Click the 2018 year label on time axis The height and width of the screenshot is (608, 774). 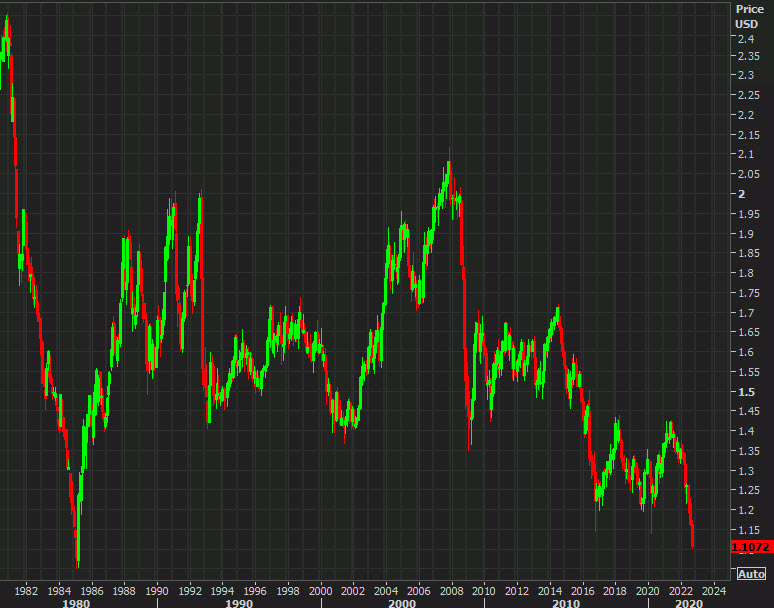[615, 591]
